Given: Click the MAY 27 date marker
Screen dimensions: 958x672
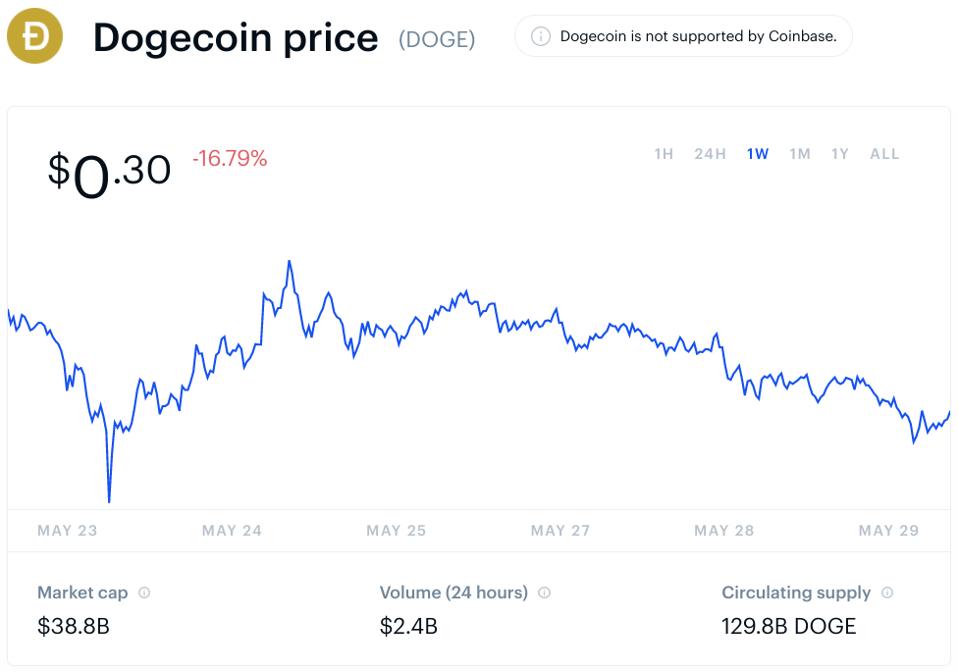Looking at the screenshot, I should [560, 530].
